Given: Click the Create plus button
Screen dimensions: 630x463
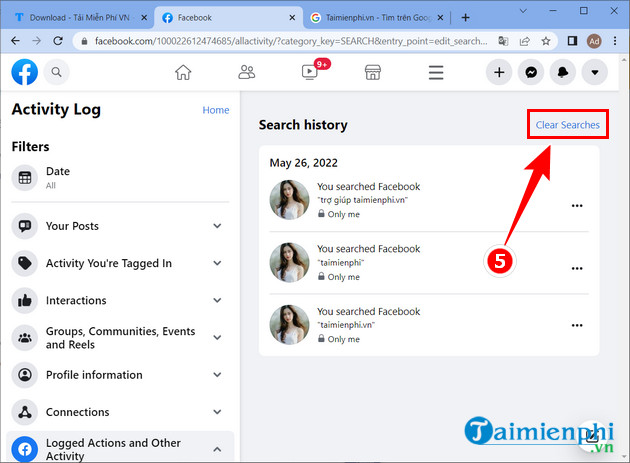Looking at the screenshot, I should click(x=499, y=72).
